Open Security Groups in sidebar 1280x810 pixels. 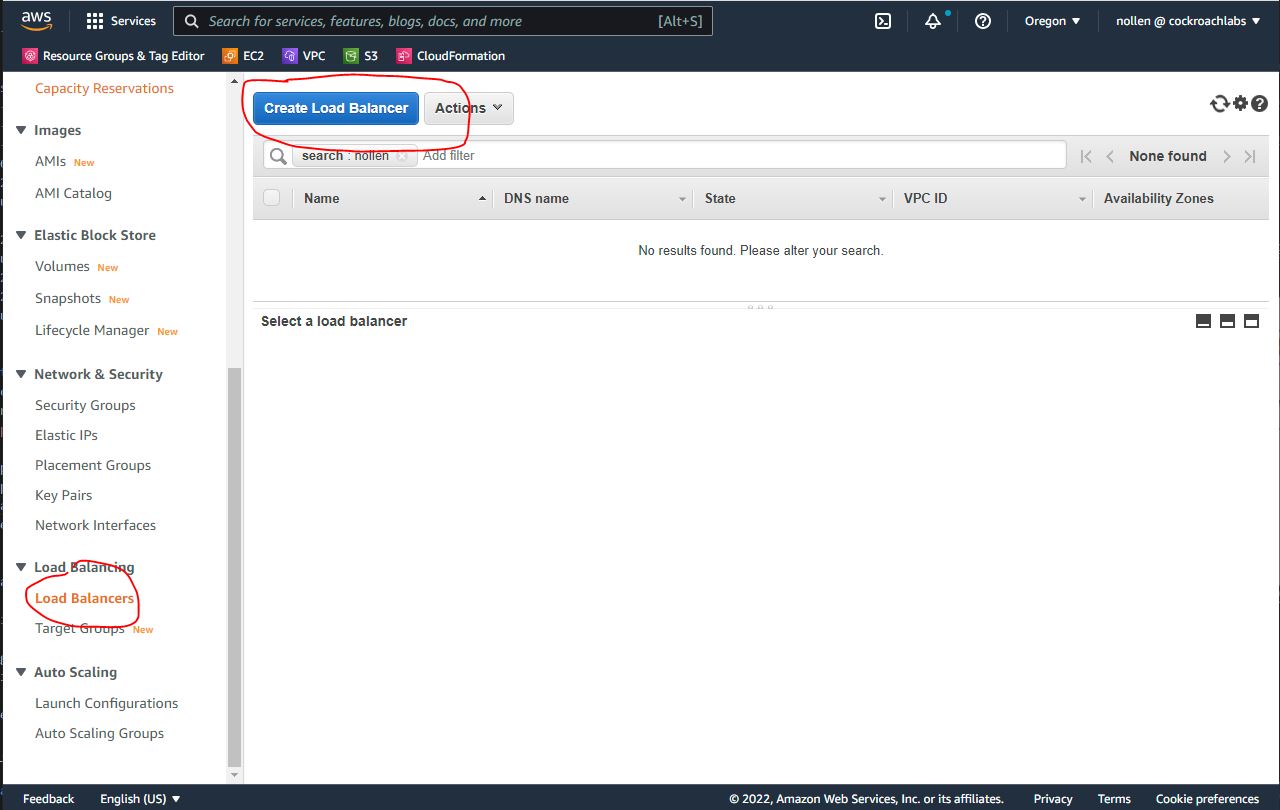point(85,405)
